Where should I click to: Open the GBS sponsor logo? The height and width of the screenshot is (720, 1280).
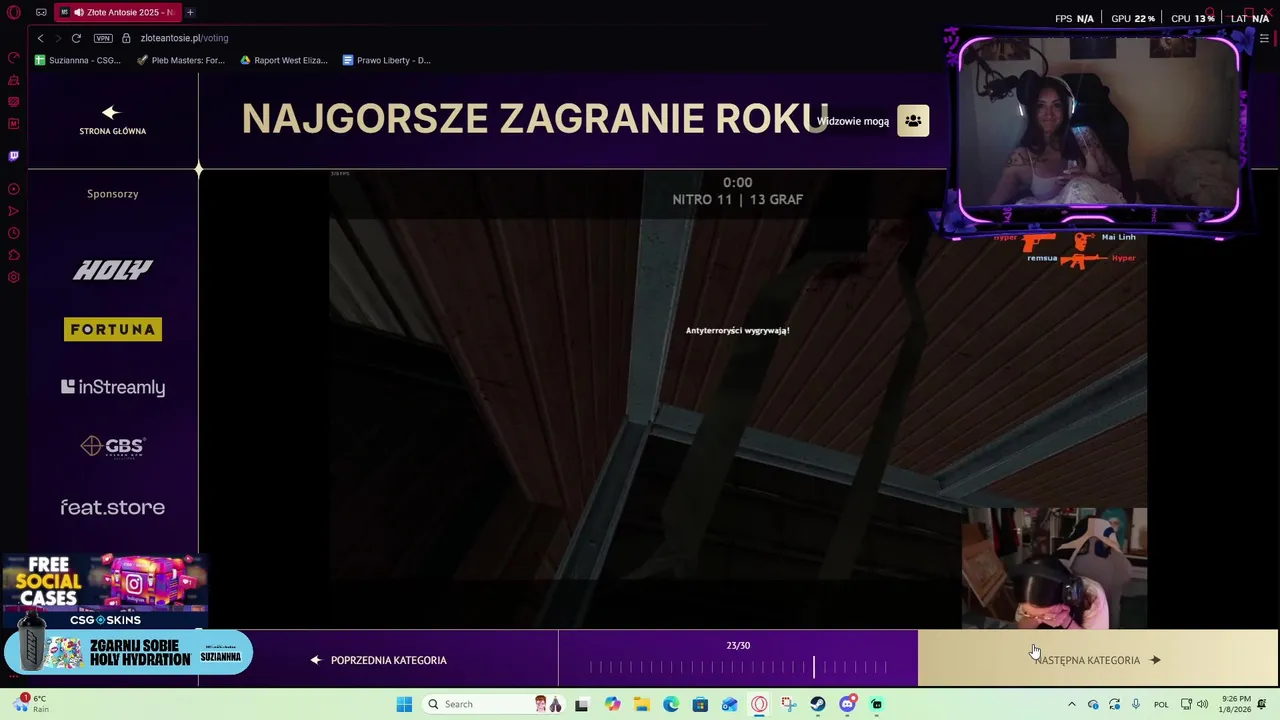(x=113, y=446)
